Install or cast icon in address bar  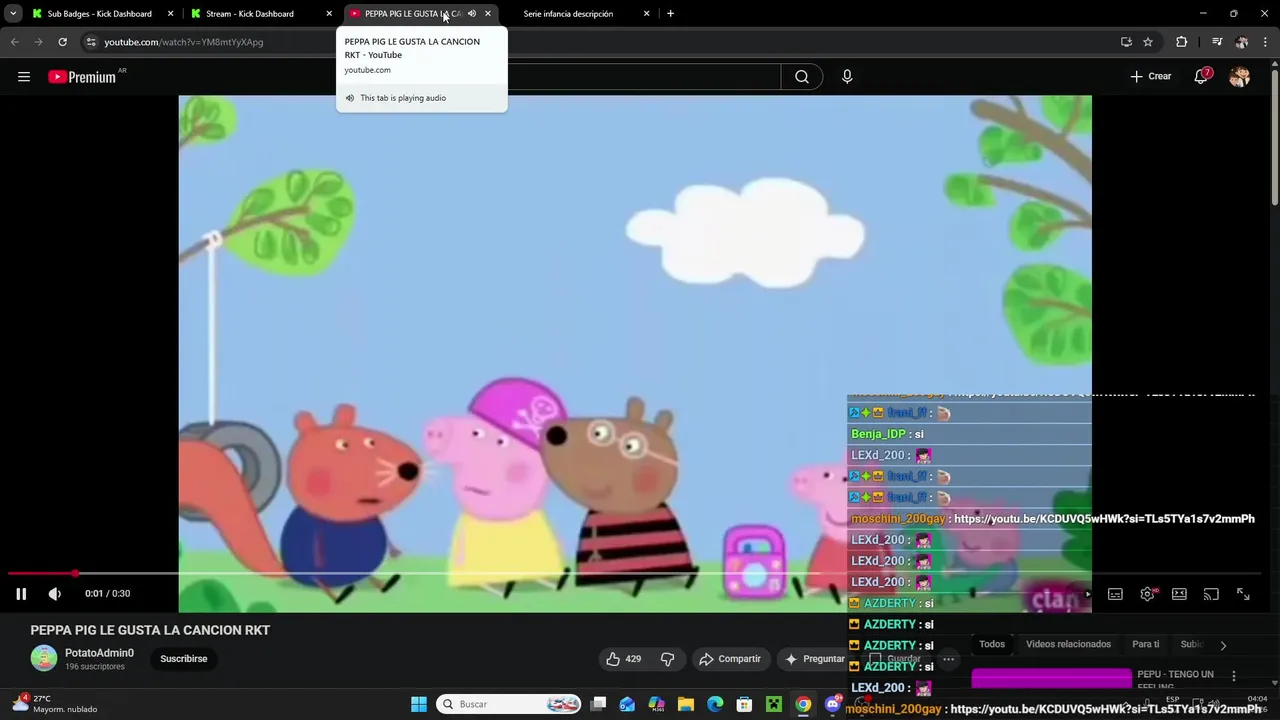(x=1126, y=42)
